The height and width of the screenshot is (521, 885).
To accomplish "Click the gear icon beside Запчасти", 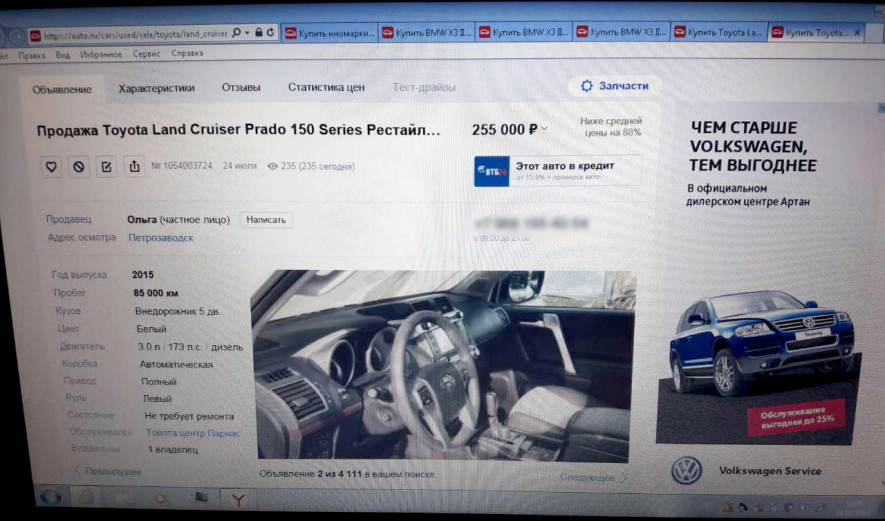I will pos(587,86).
